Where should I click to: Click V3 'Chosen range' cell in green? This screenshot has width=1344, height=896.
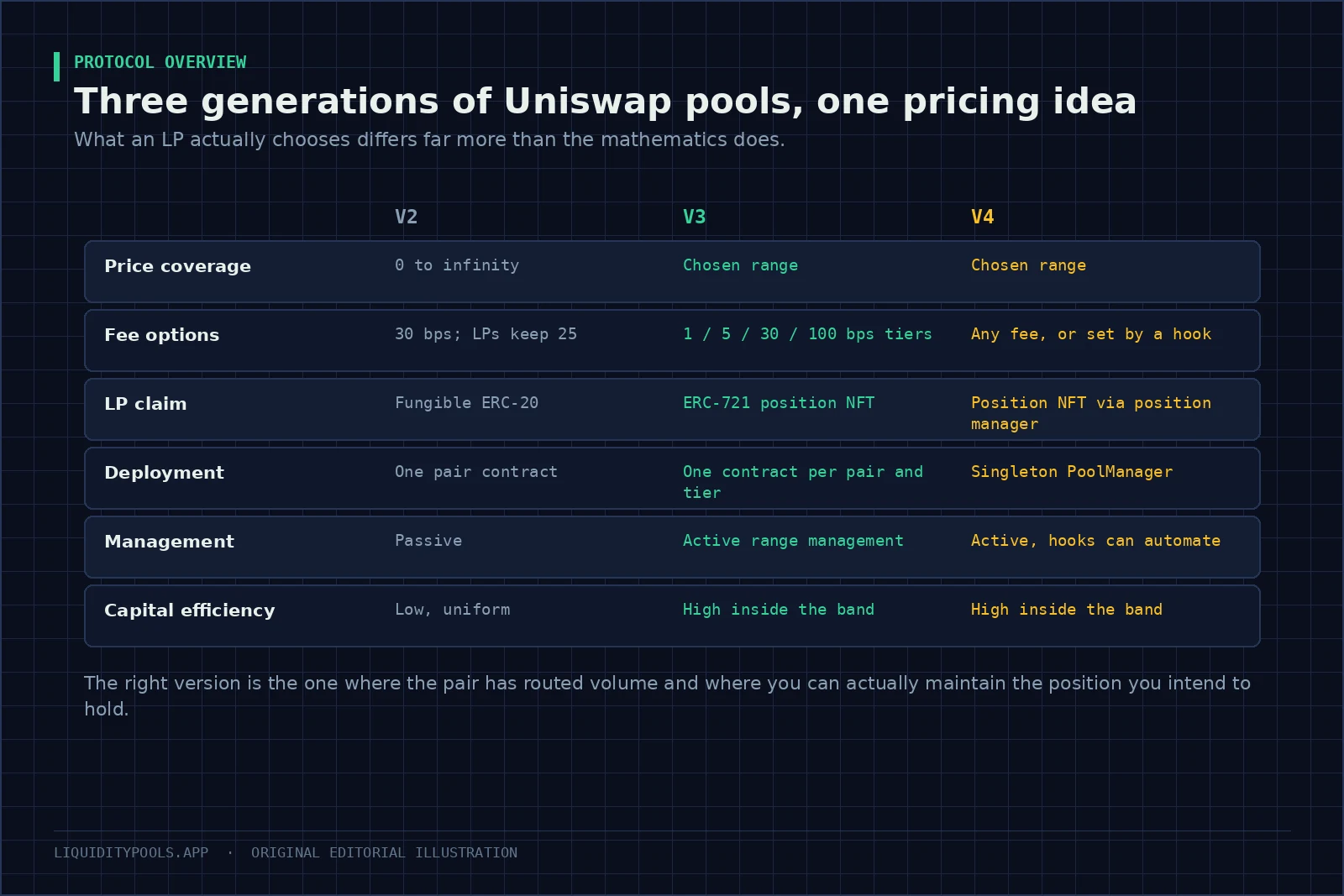[741, 265]
